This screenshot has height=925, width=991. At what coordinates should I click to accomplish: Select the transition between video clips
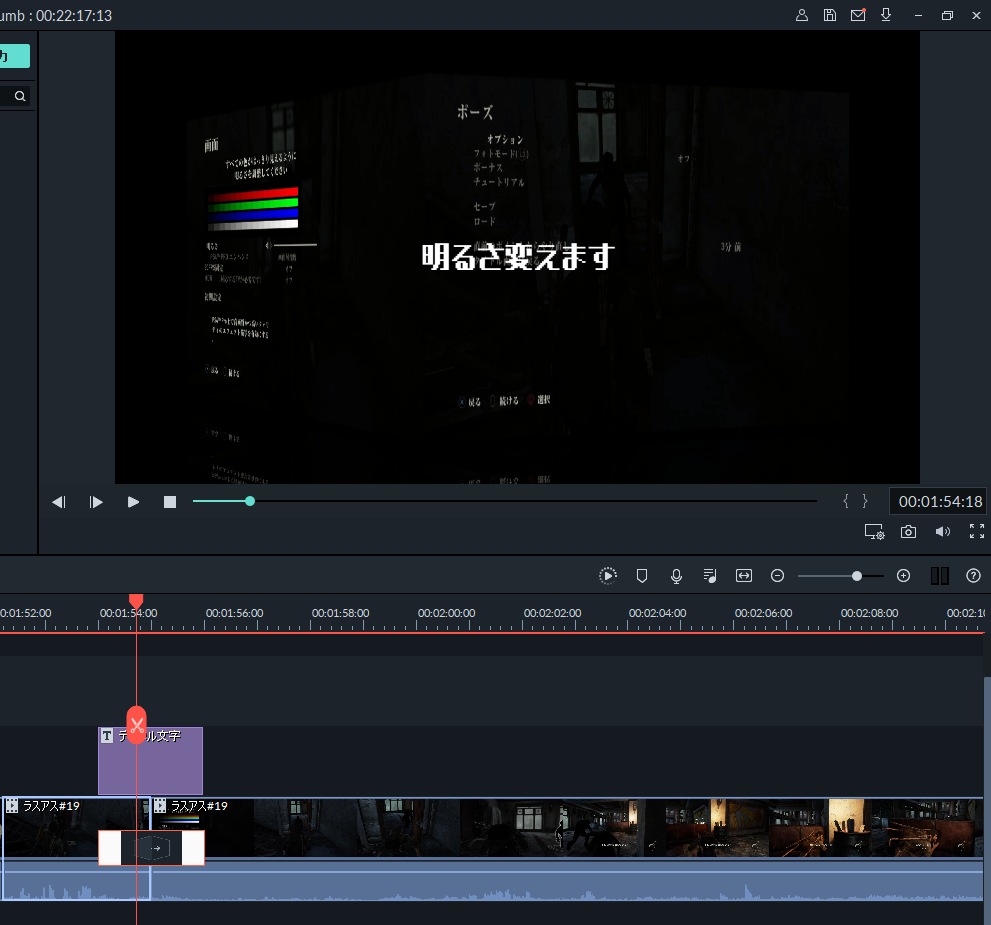click(x=152, y=848)
